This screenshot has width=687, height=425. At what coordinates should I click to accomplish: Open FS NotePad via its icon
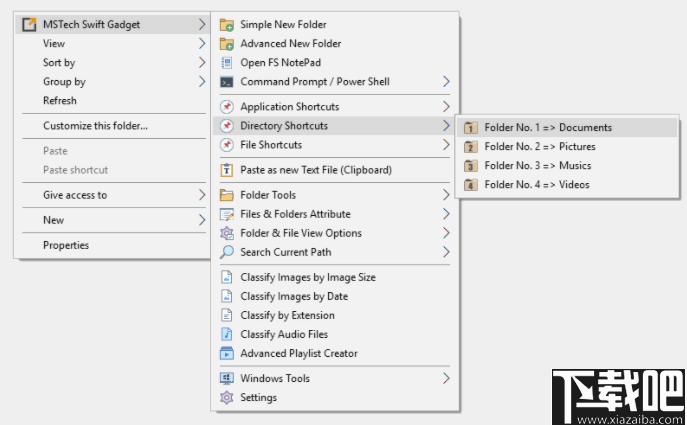point(227,62)
